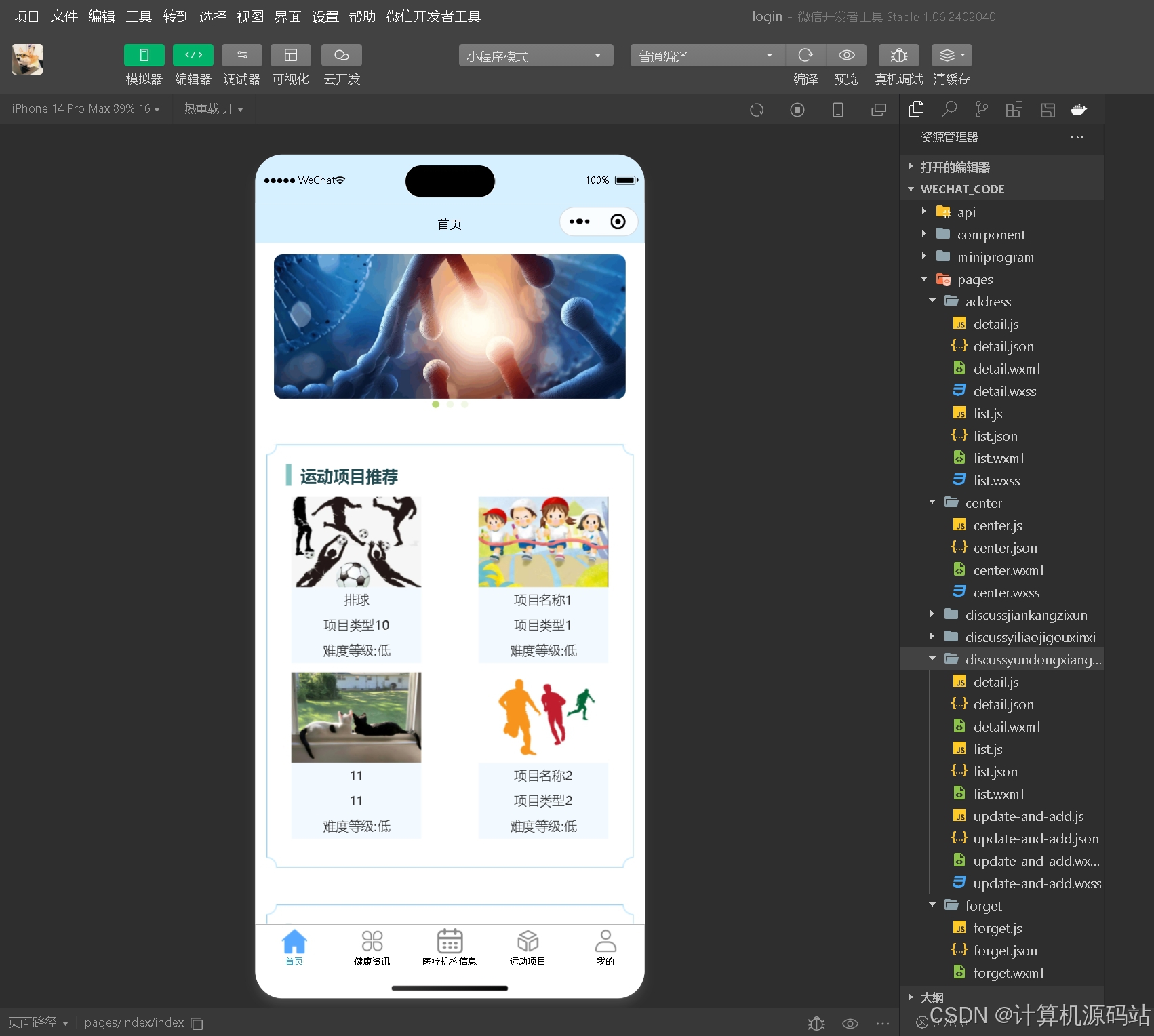Viewport: 1154px width, 1036px height.
Task: Open the explorer files icon
Action: click(917, 109)
